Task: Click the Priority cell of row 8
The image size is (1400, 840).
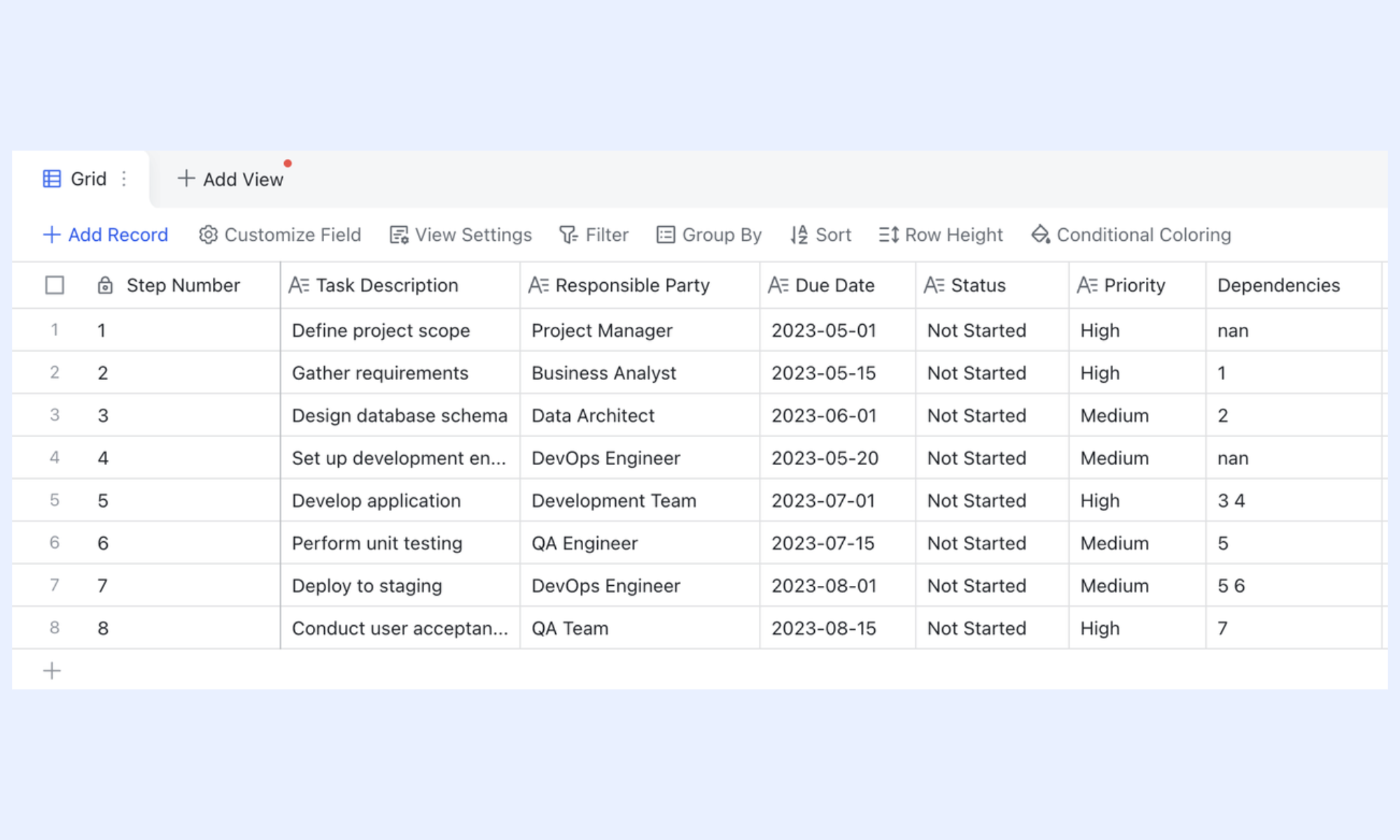Action: pos(1137,629)
